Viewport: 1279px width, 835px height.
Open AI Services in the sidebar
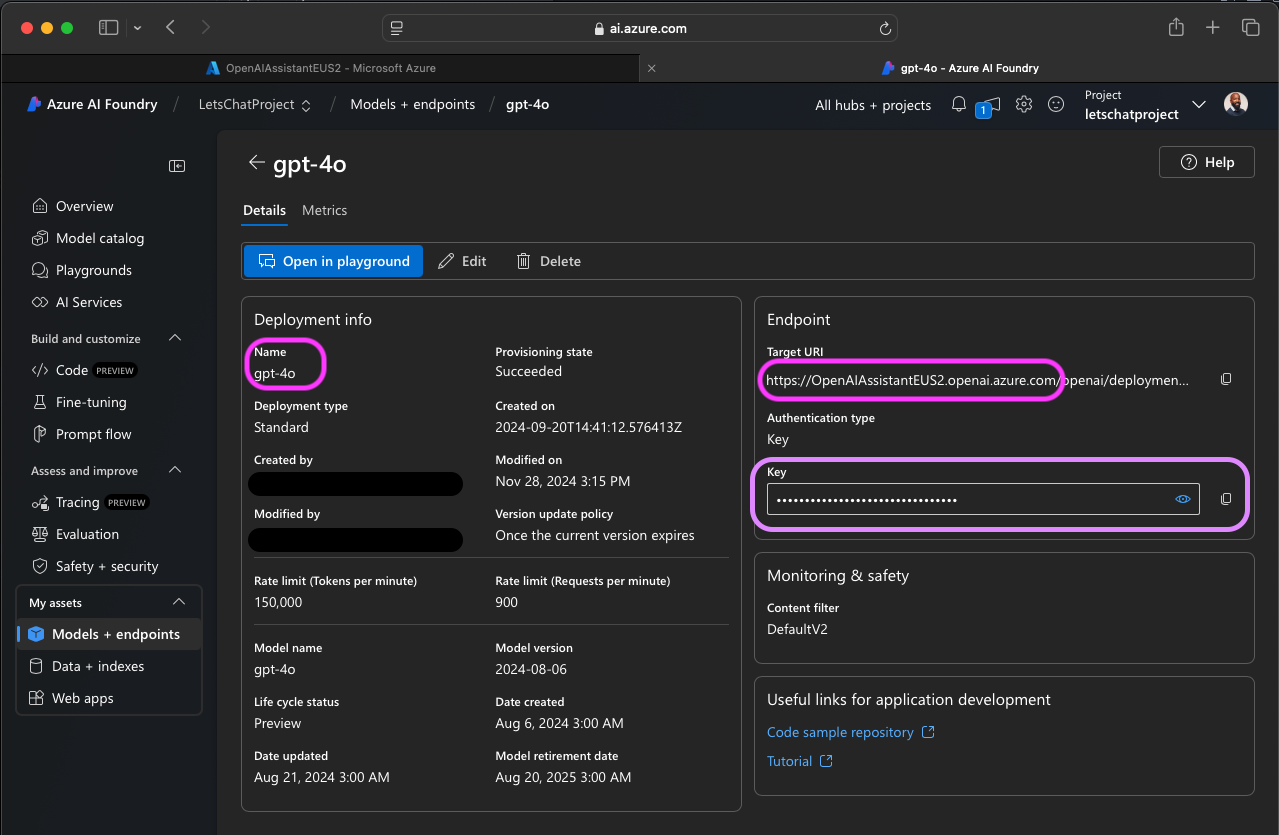[x=88, y=302]
